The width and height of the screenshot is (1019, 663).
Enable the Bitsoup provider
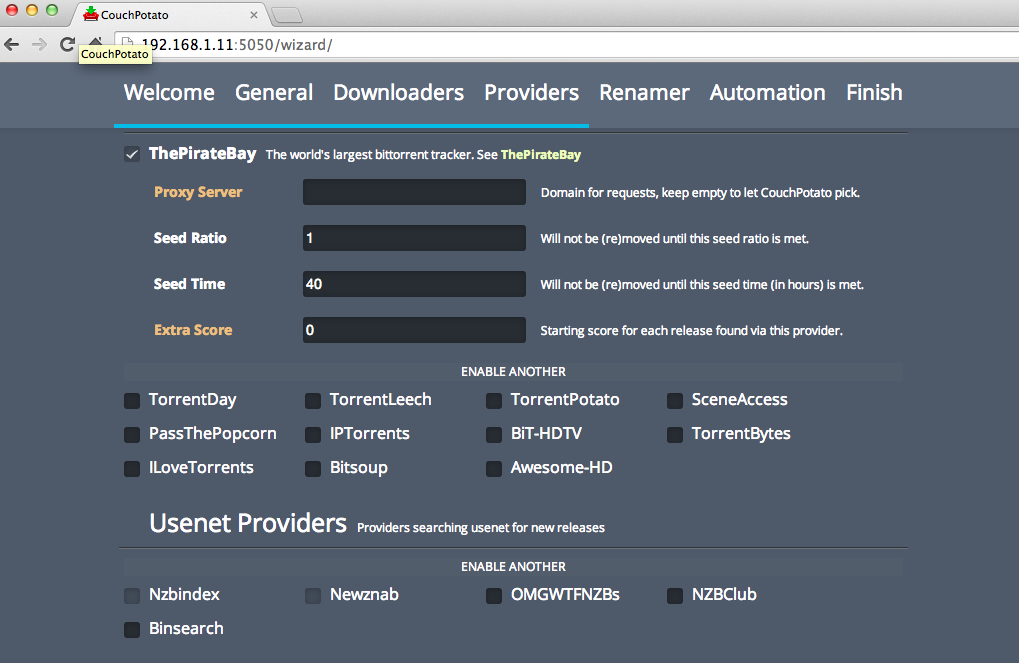point(313,469)
